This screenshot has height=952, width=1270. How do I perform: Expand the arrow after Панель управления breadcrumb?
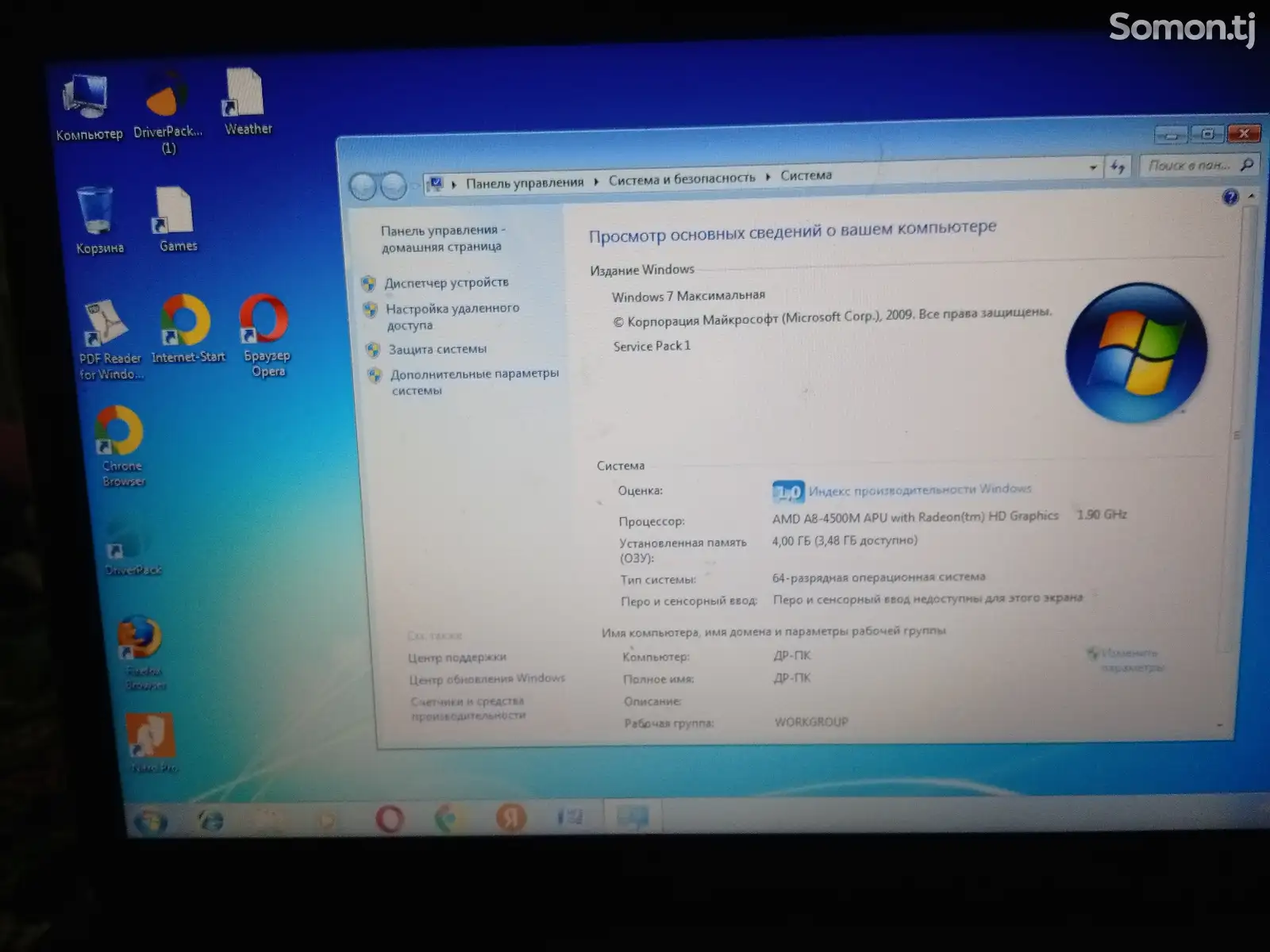[x=596, y=181]
